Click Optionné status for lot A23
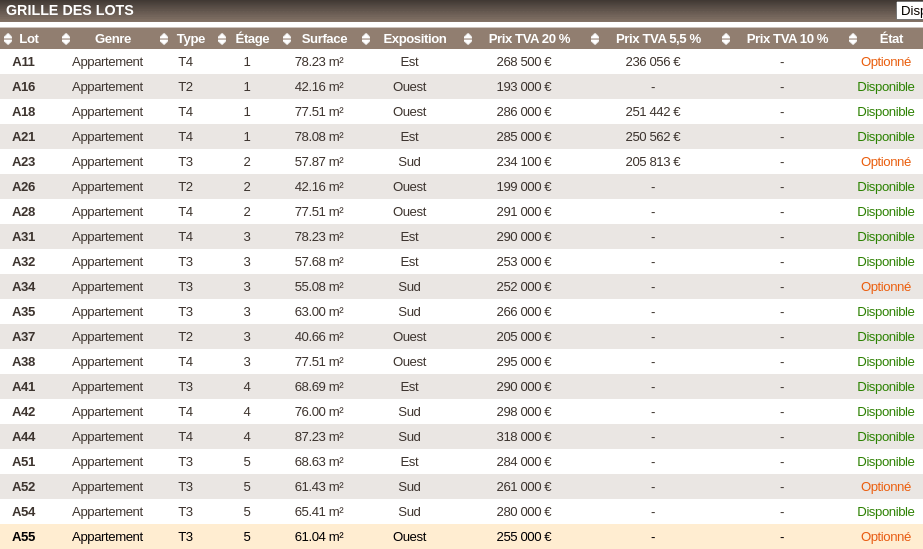923x549 pixels. 885,162
